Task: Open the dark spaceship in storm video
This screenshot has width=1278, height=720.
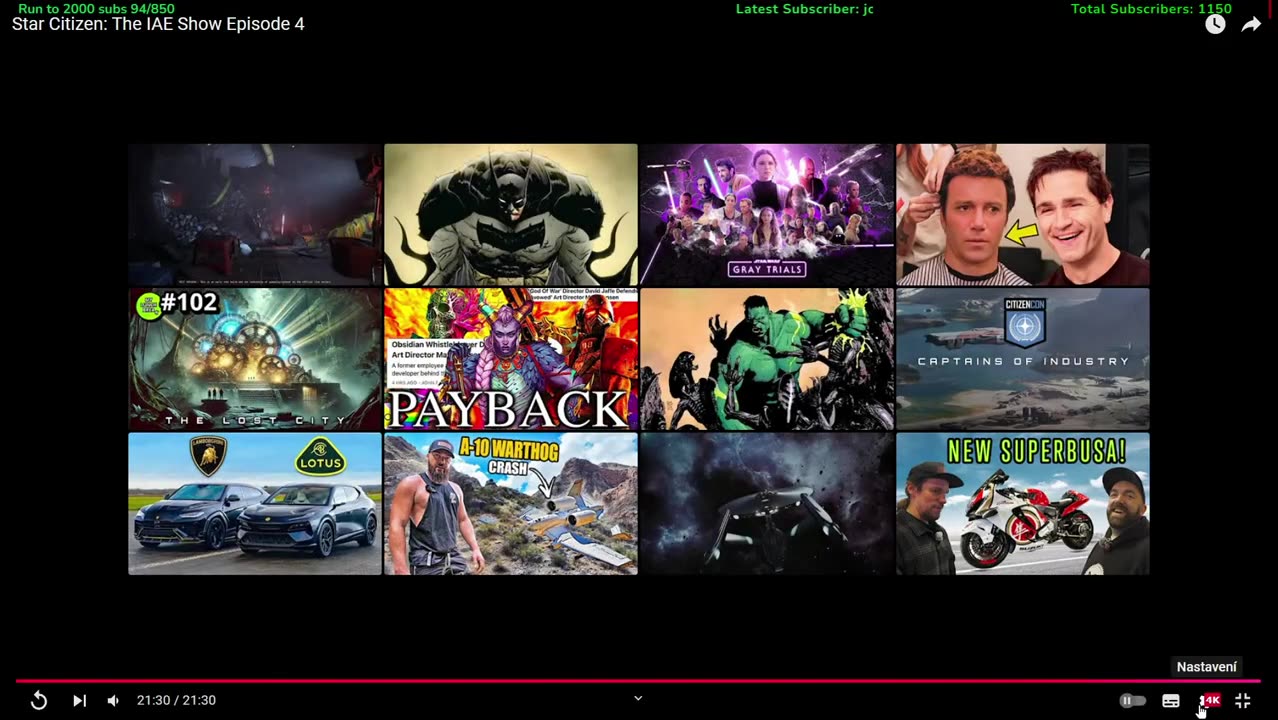Action: (x=767, y=504)
